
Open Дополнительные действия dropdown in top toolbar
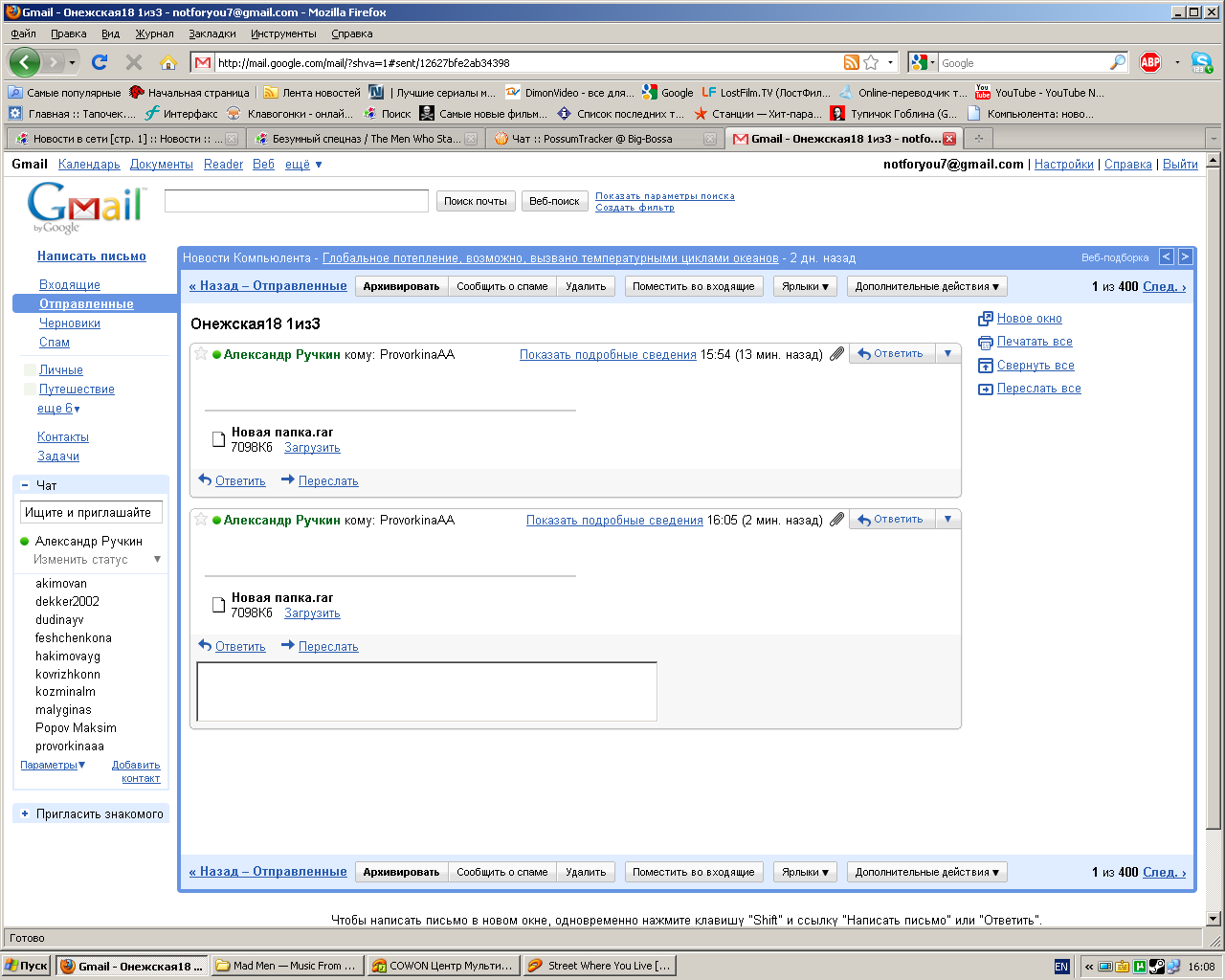pyautogui.click(x=926, y=286)
